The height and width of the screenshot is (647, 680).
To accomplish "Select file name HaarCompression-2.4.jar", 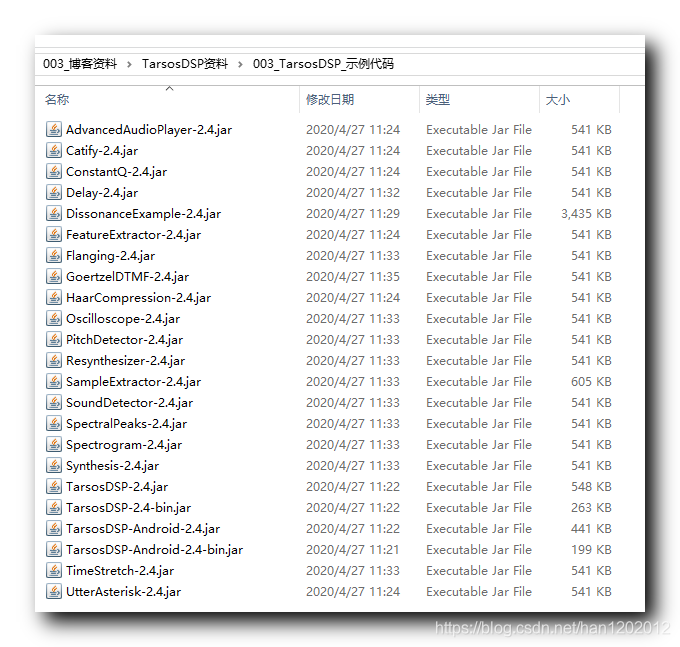I will (x=138, y=298).
